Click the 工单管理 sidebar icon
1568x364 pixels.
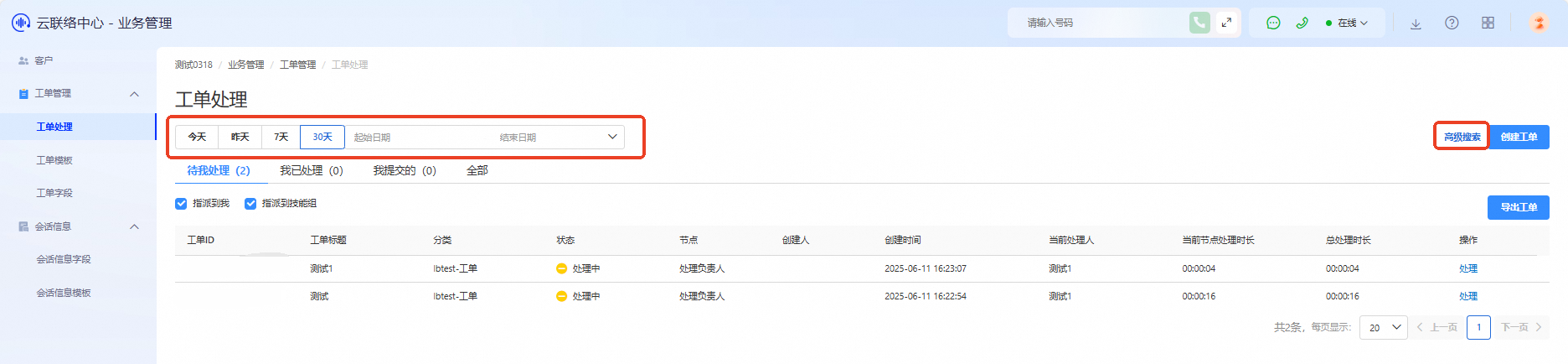[23, 94]
